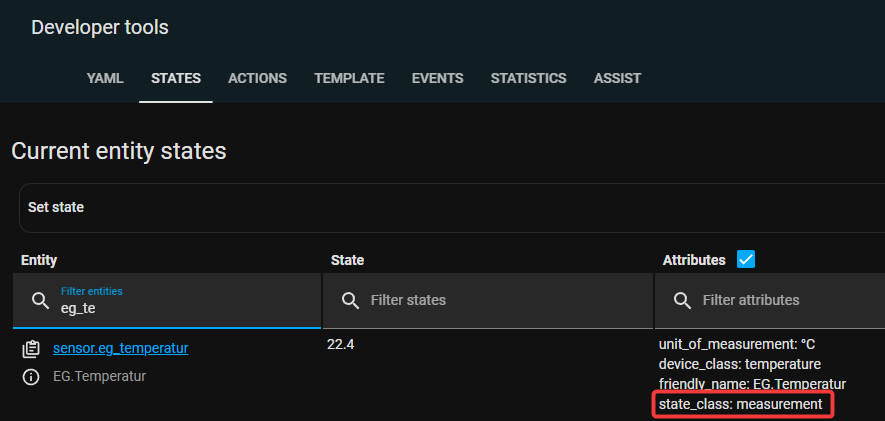Open the EVENTS tab
The width and height of the screenshot is (885, 421).
pos(437,78)
